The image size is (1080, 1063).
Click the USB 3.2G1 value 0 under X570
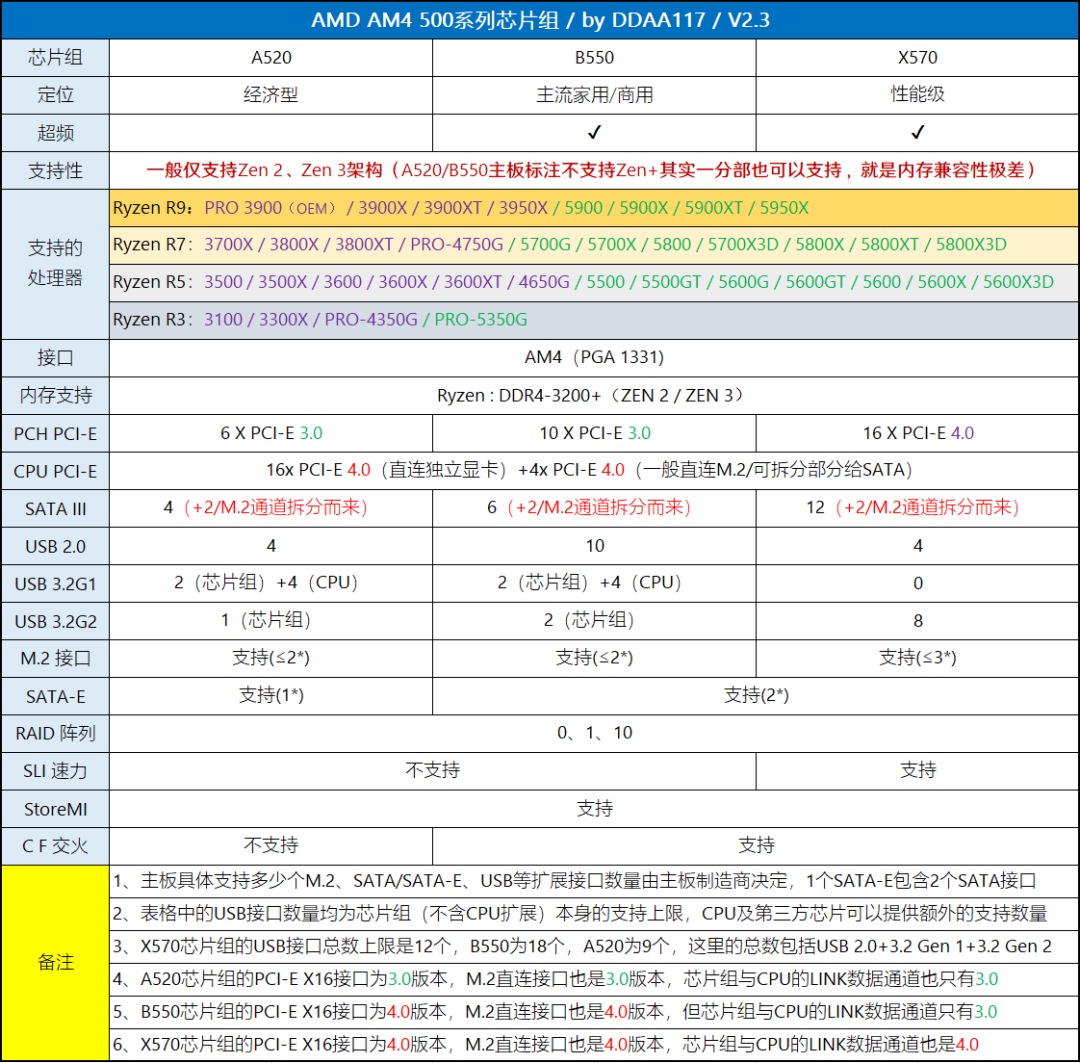tap(917, 584)
